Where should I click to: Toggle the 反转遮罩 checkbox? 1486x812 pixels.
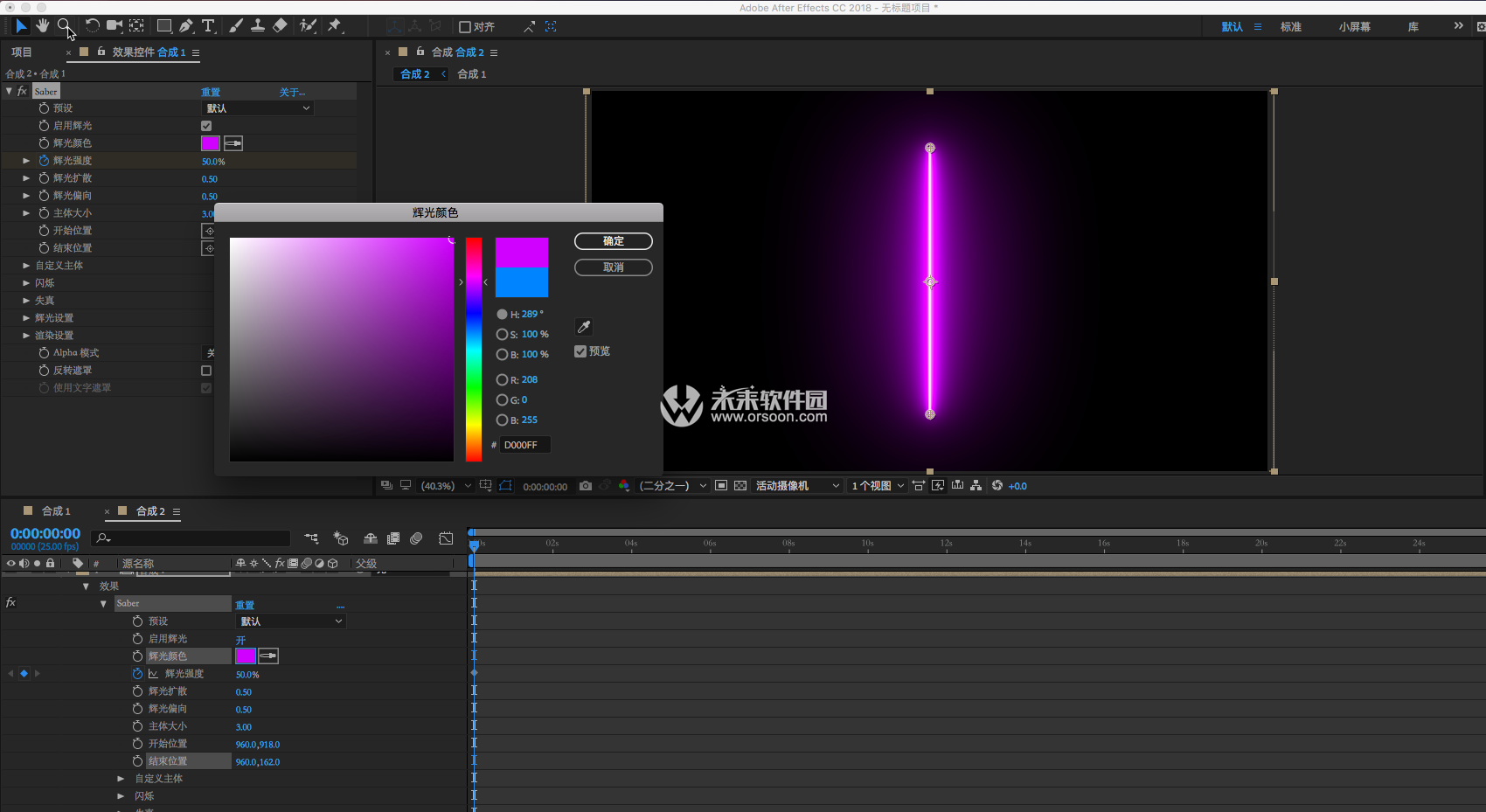(206, 371)
